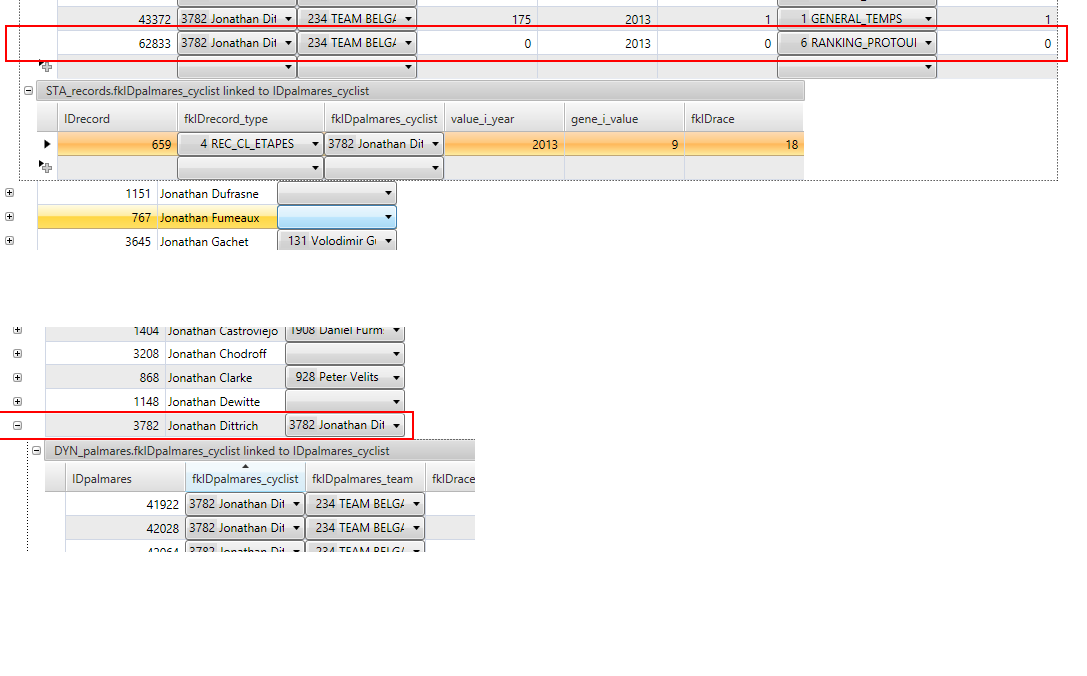Open the RANKING_PROTOUR dropdown in row 62833
This screenshot has width=1087, height=676.
928,44
